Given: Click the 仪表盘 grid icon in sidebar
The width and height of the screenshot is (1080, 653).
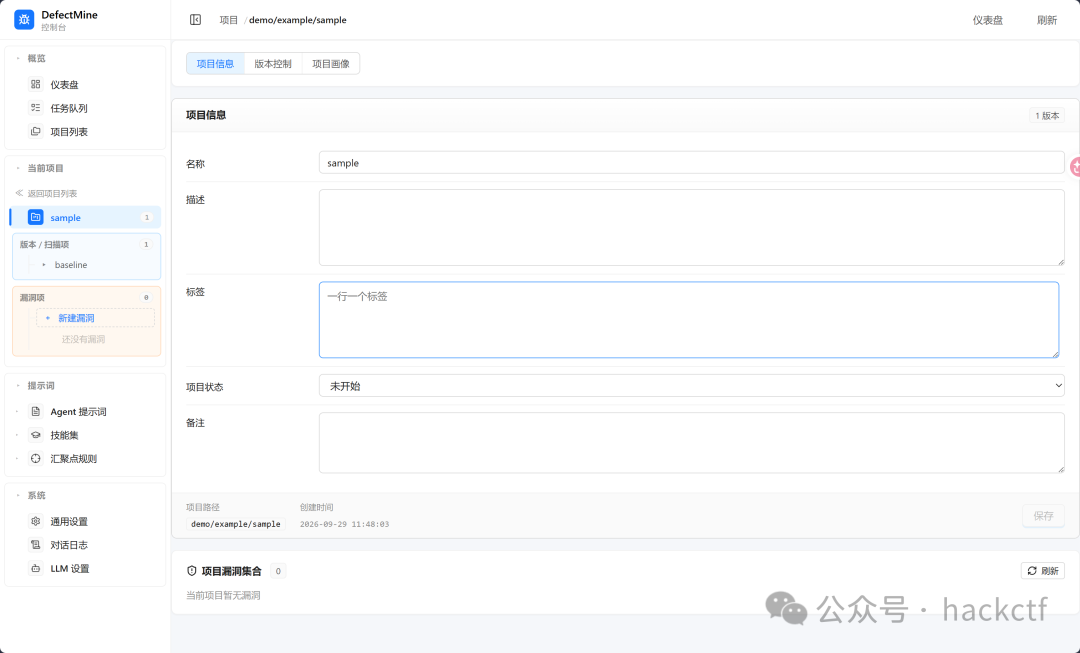Looking at the screenshot, I should point(36,84).
